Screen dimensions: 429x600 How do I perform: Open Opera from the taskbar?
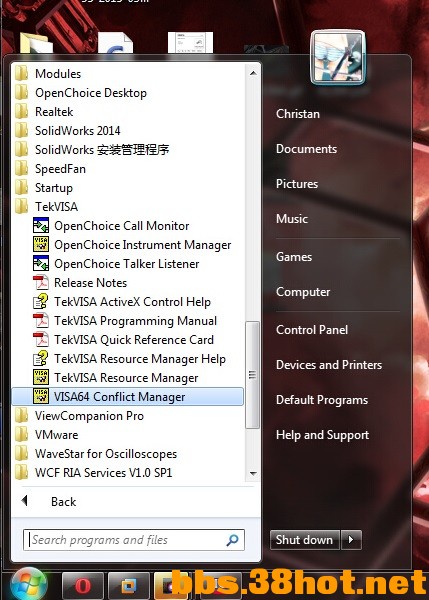[x=83, y=586]
